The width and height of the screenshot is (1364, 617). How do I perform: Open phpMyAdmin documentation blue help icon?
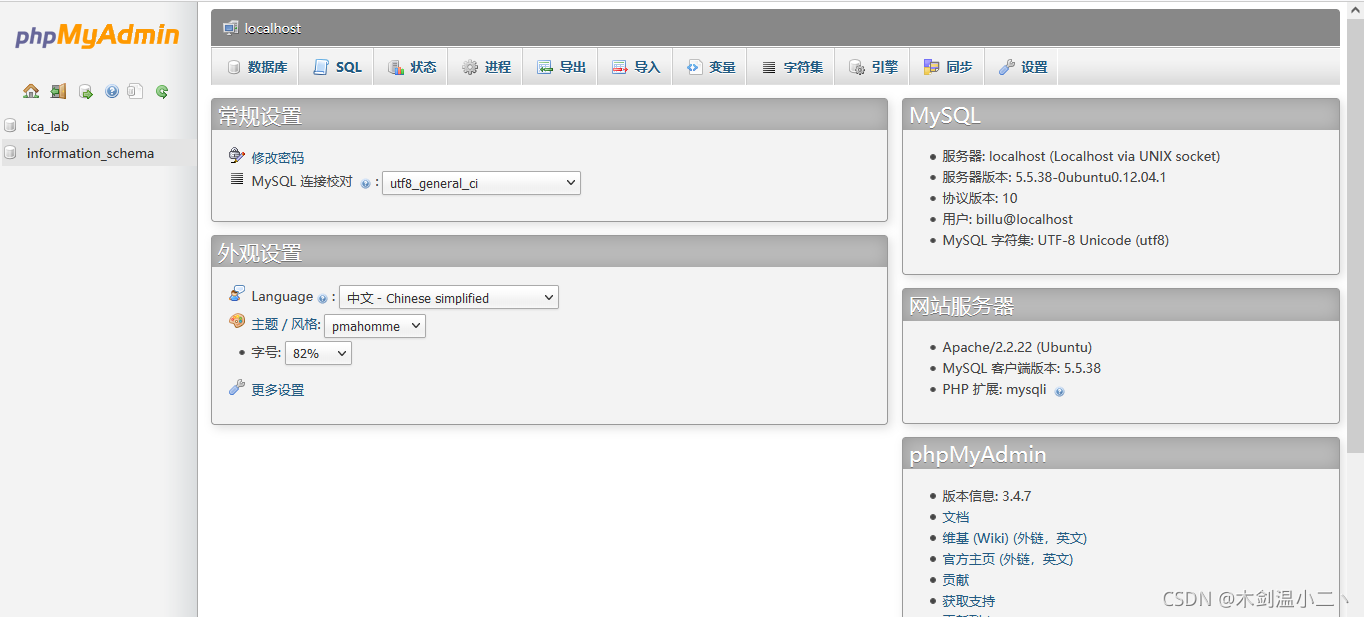[112, 91]
